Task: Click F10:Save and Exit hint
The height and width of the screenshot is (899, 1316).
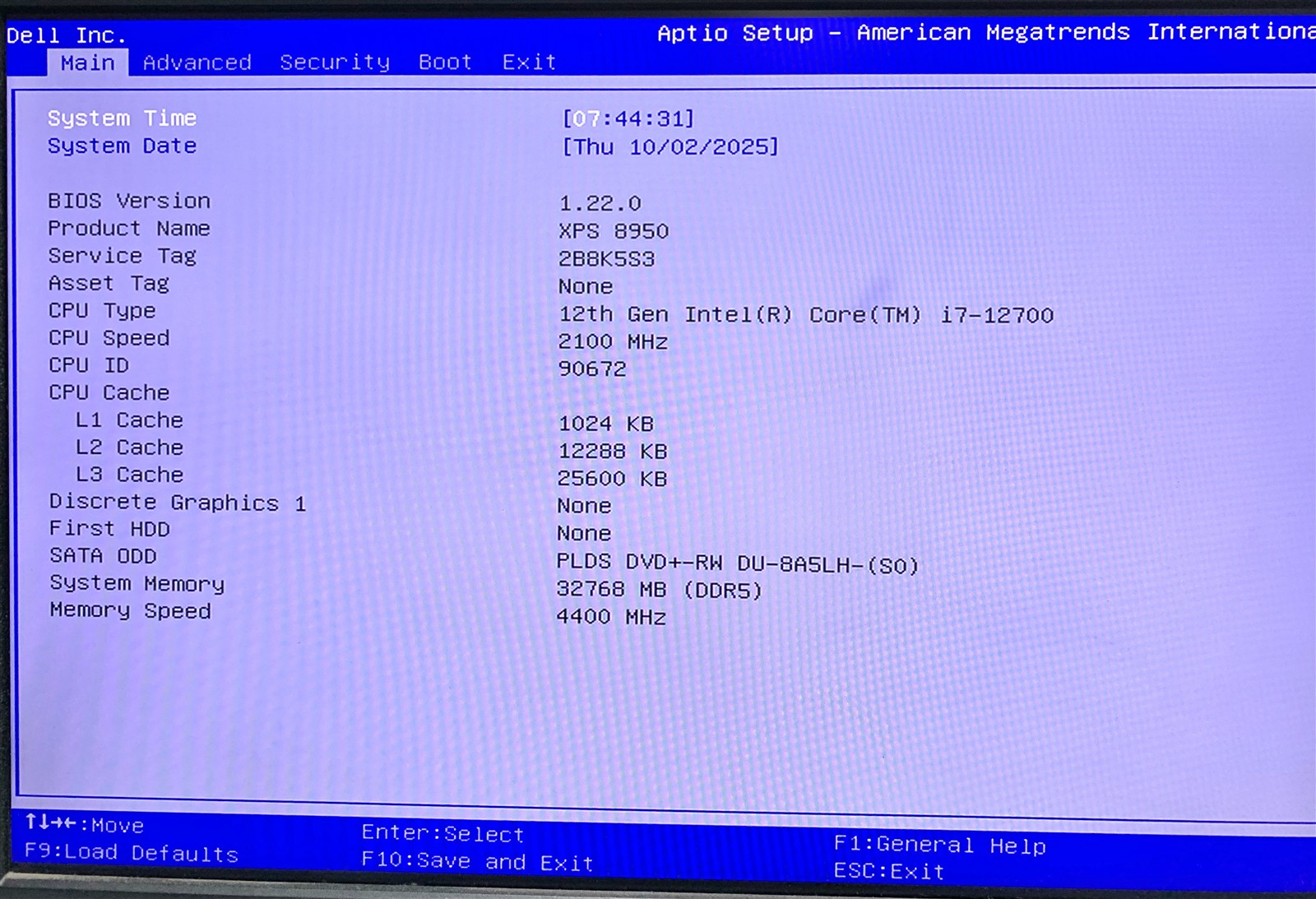Action: (477, 862)
